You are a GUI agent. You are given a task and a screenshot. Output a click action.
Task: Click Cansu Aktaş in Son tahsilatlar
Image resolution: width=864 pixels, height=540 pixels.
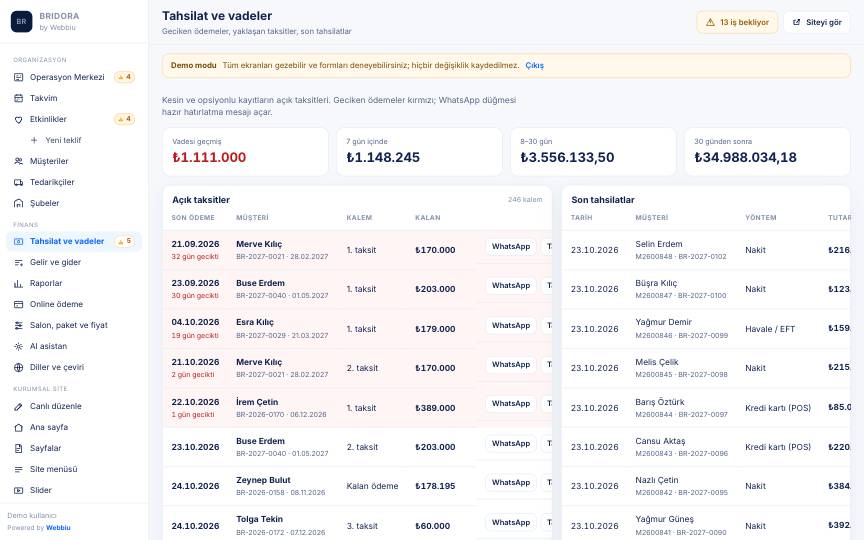660,441
